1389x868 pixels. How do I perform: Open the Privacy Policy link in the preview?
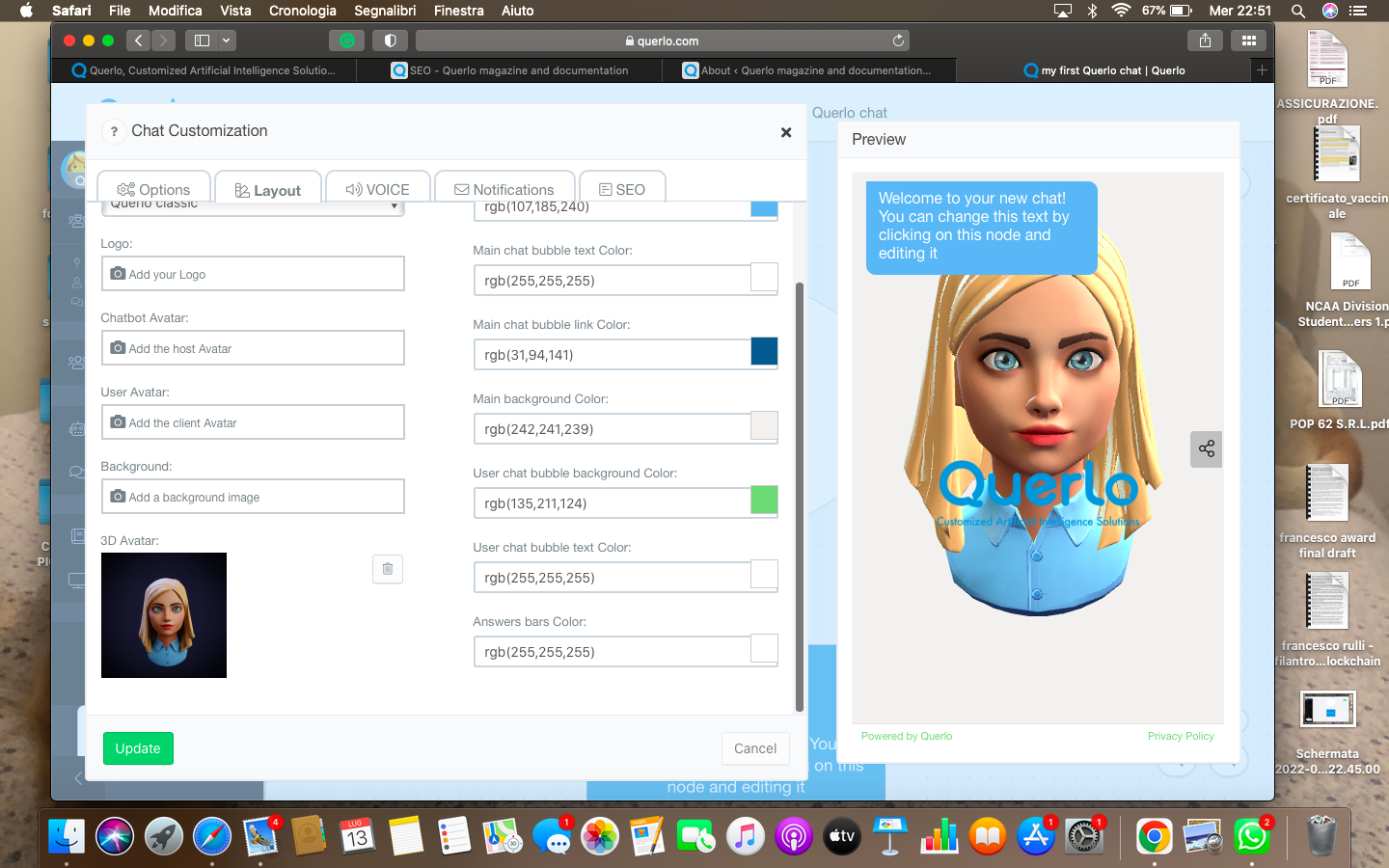pyautogui.click(x=1181, y=736)
